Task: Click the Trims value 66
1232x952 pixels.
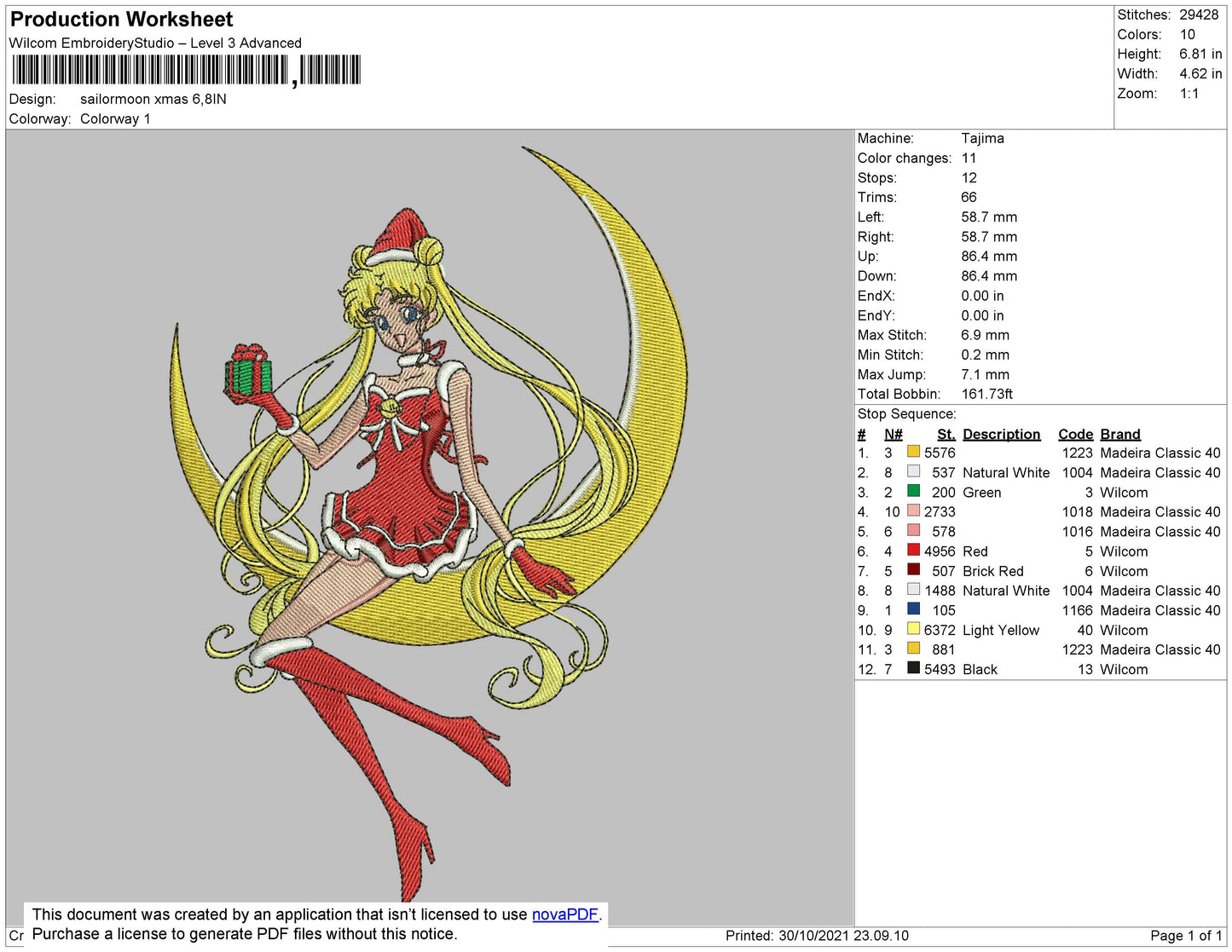Action: (969, 197)
